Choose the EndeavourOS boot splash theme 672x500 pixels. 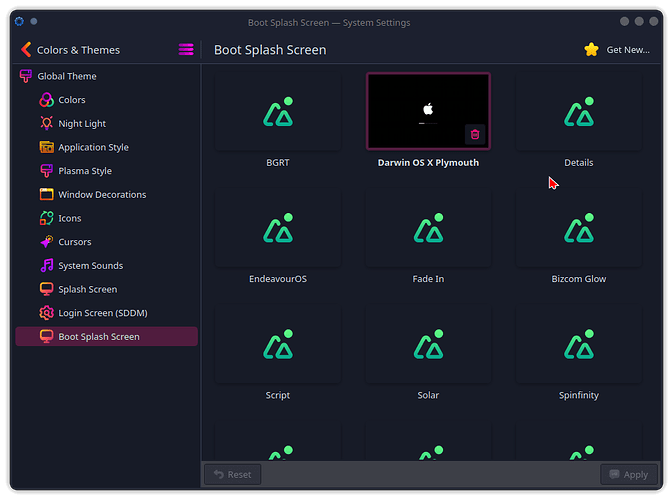click(278, 228)
